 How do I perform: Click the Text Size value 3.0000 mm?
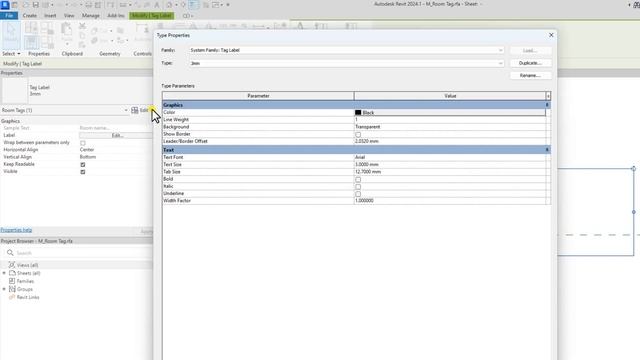tap(450, 164)
